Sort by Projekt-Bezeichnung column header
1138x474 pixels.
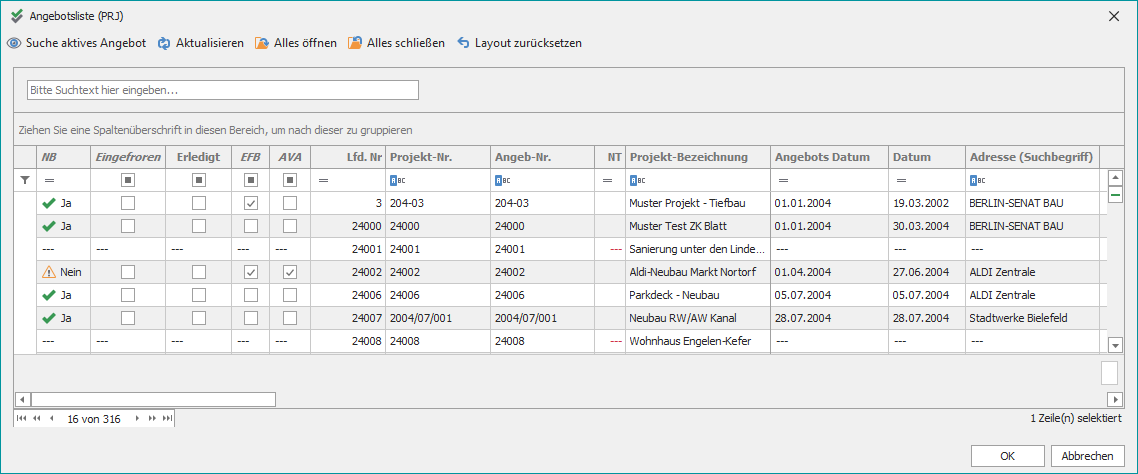click(x=688, y=157)
